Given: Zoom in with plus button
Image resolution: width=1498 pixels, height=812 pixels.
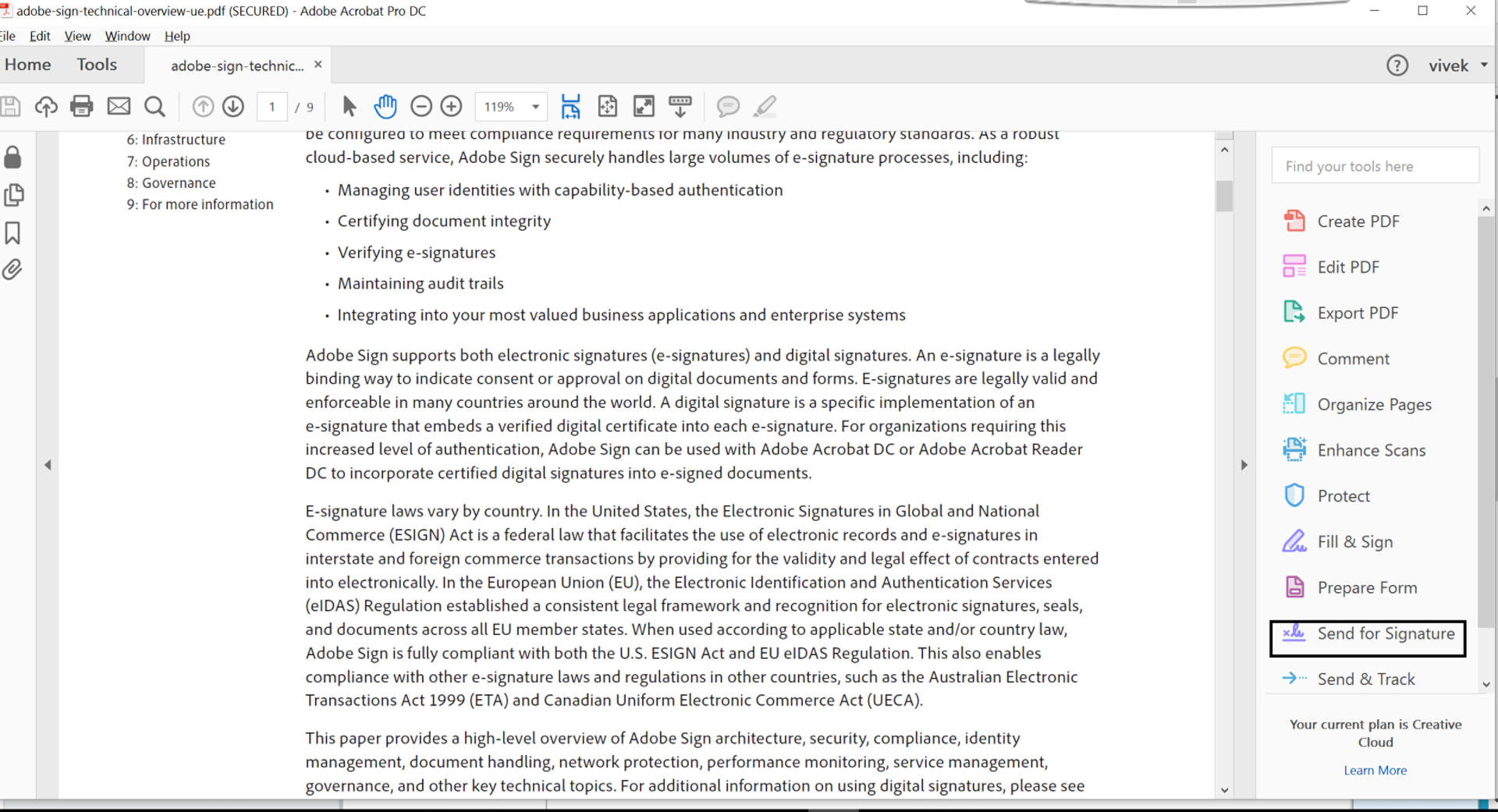Looking at the screenshot, I should 452,106.
